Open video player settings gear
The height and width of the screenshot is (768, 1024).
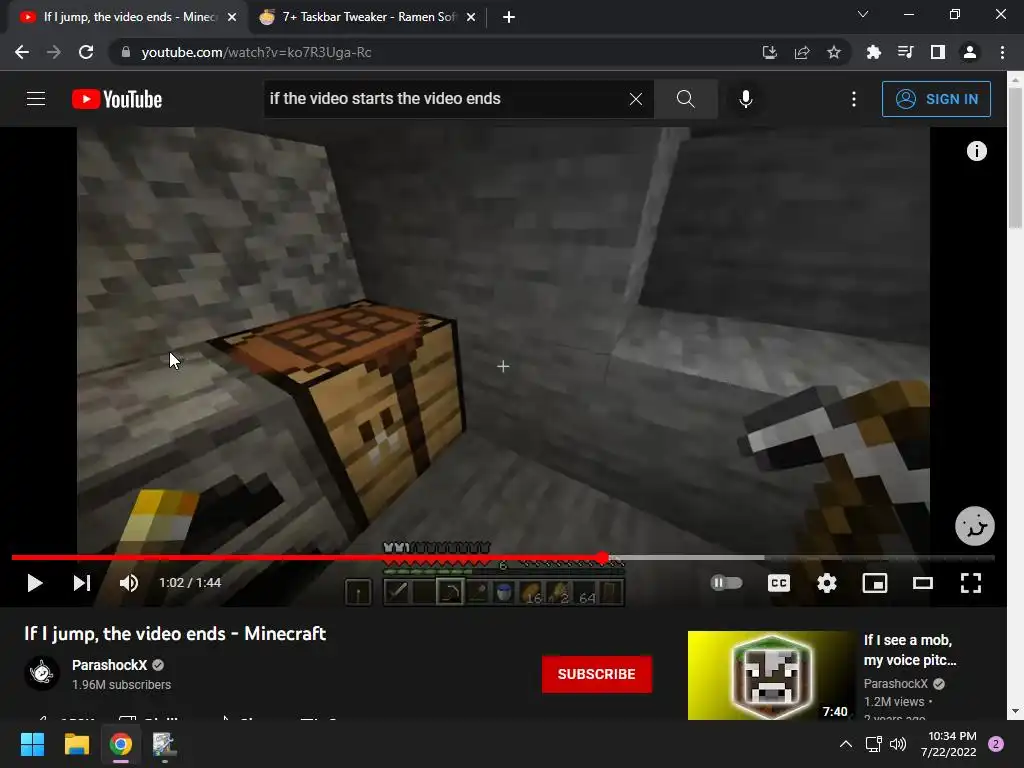coord(827,583)
